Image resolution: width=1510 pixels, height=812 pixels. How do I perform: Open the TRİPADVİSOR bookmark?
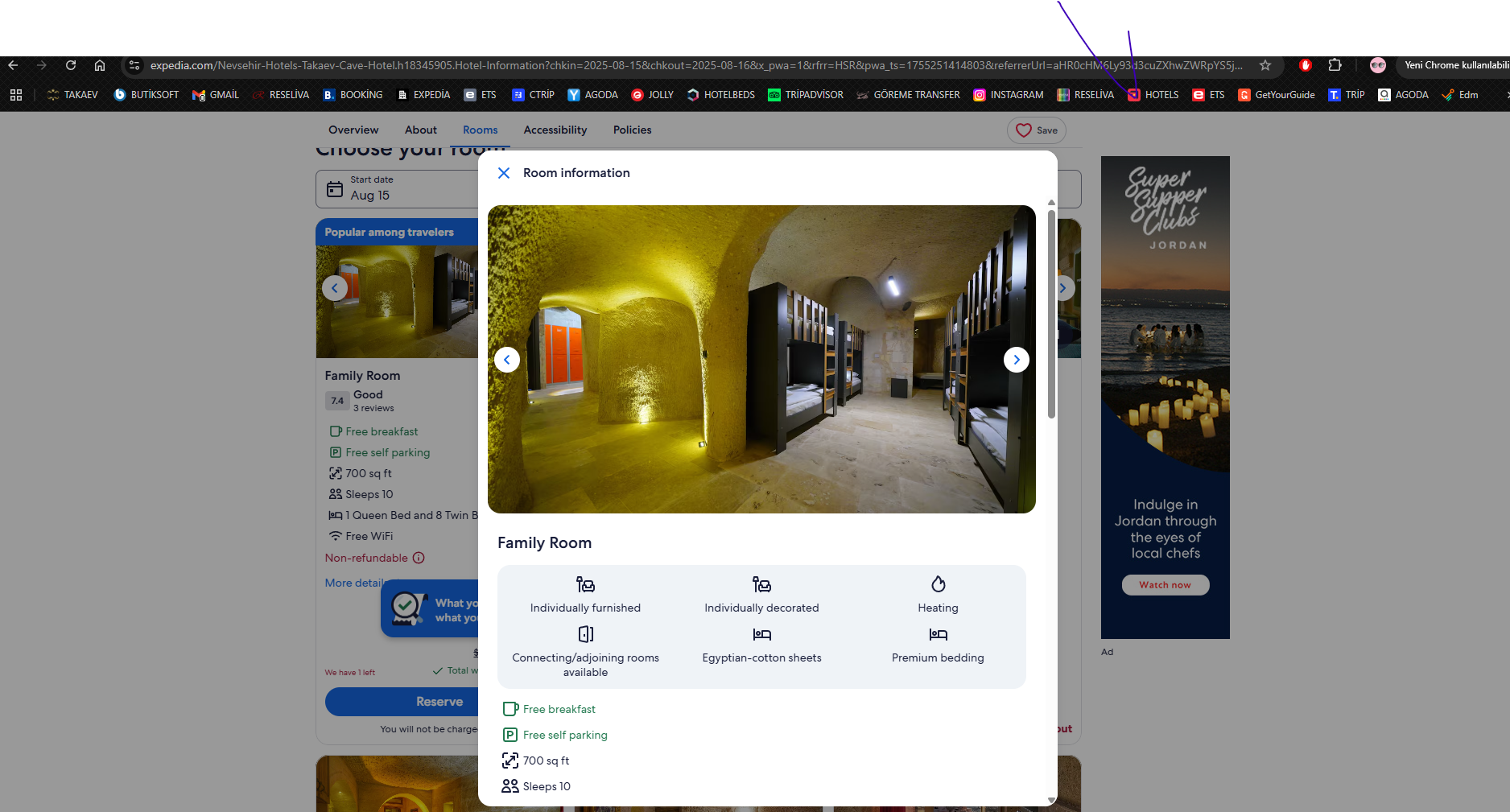tap(806, 95)
